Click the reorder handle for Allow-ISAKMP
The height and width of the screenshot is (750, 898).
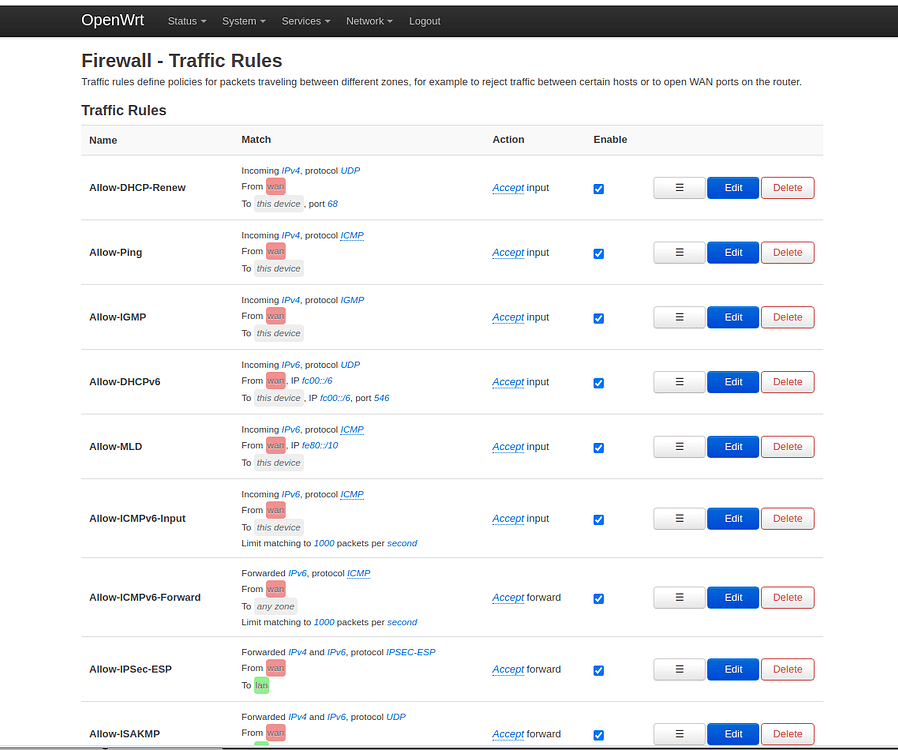coord(679,734)
